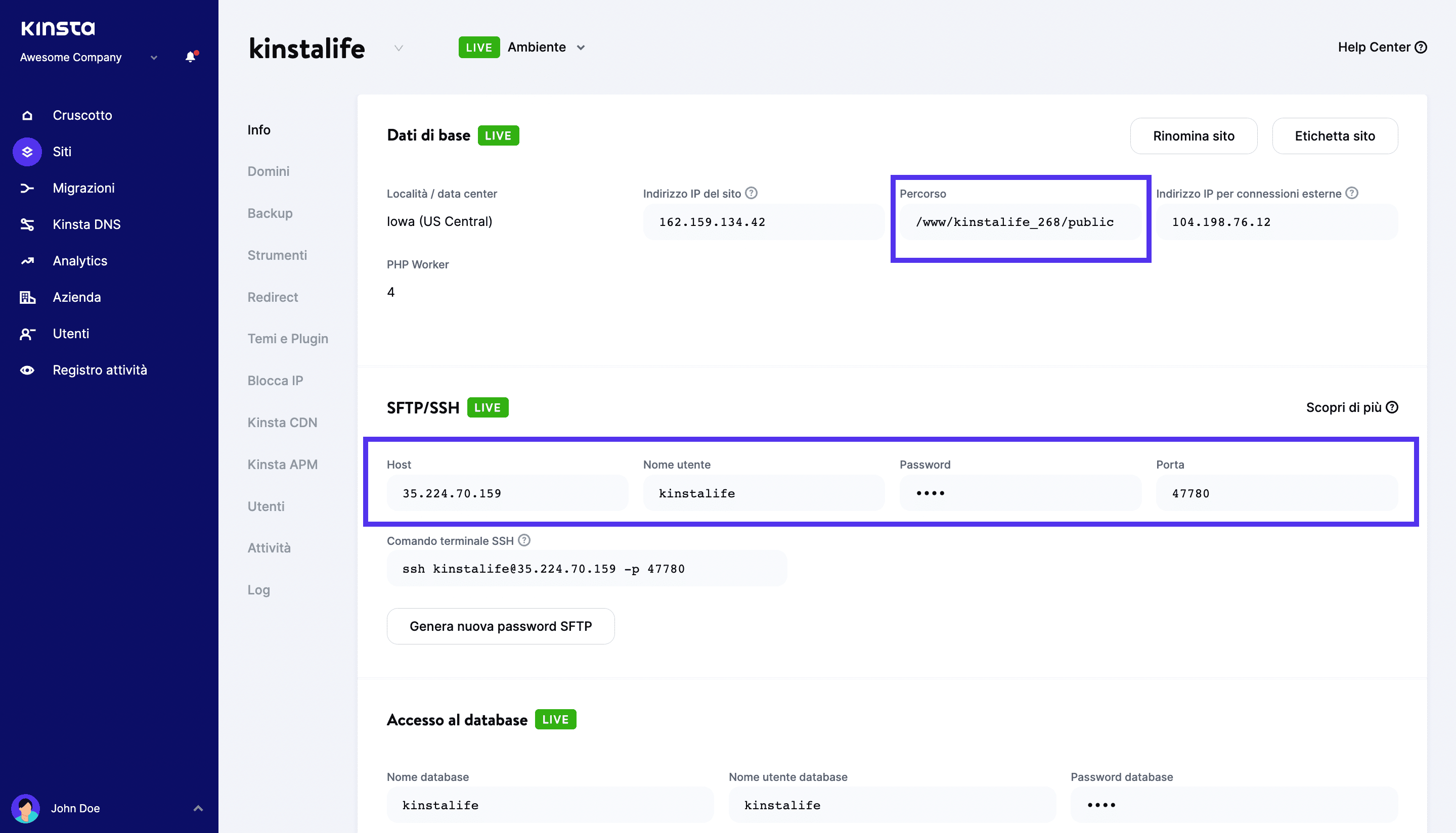Image resolution: width=1456 pixels, height=833 pixels.
Task: Open the Cruscotto dashboard icon
Action: tap(27, 115)
